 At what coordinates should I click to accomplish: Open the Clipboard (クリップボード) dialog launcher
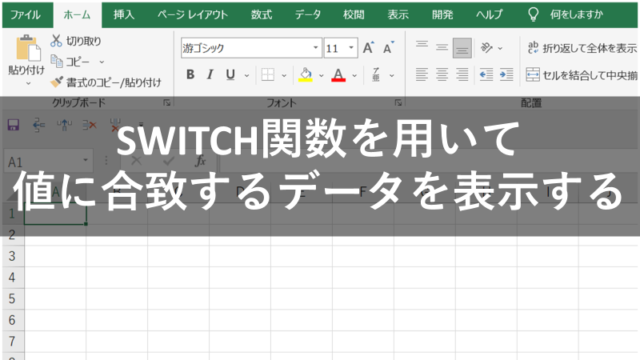pos(167,103)
